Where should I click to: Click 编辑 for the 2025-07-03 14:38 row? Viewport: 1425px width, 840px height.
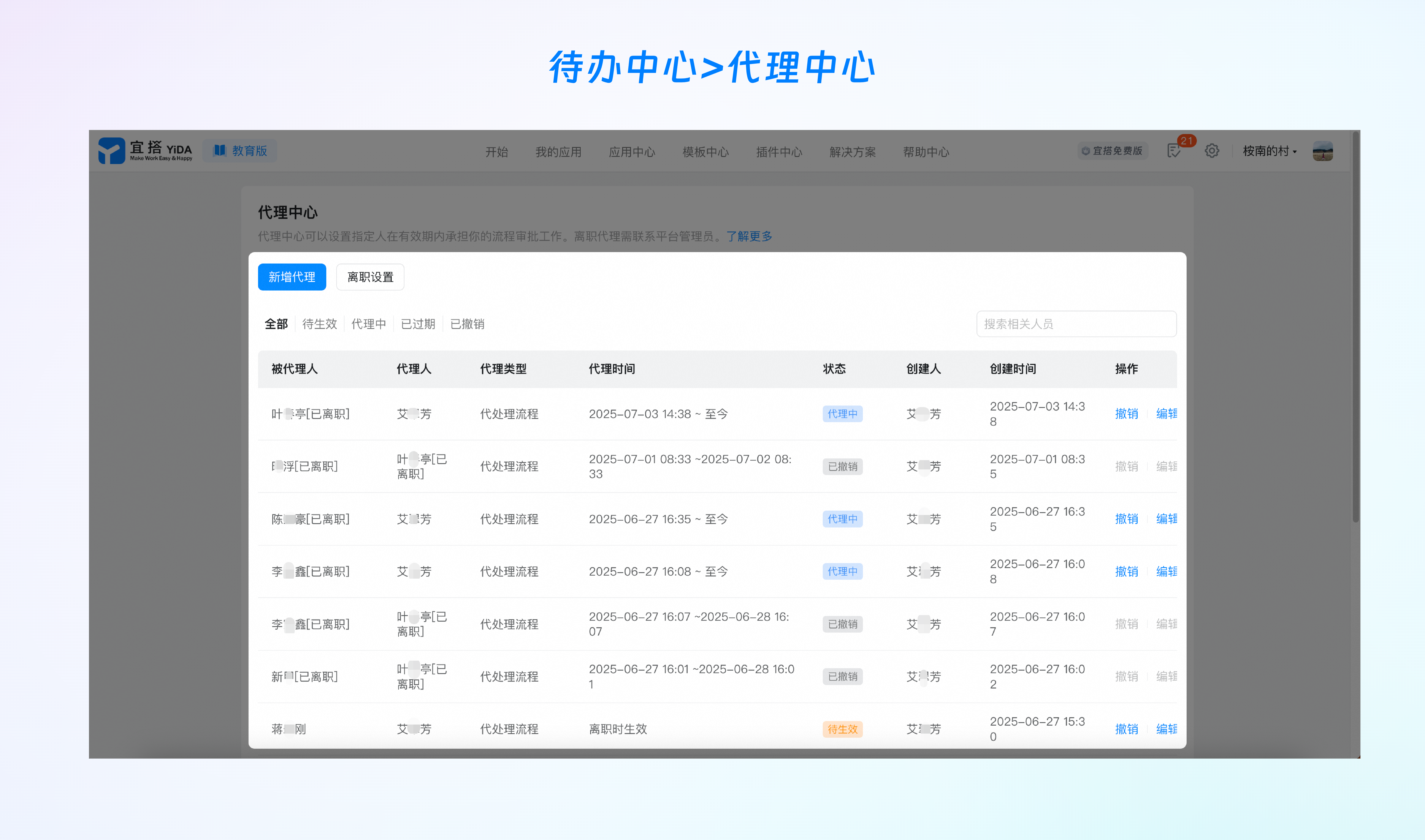pos(1166,414)
